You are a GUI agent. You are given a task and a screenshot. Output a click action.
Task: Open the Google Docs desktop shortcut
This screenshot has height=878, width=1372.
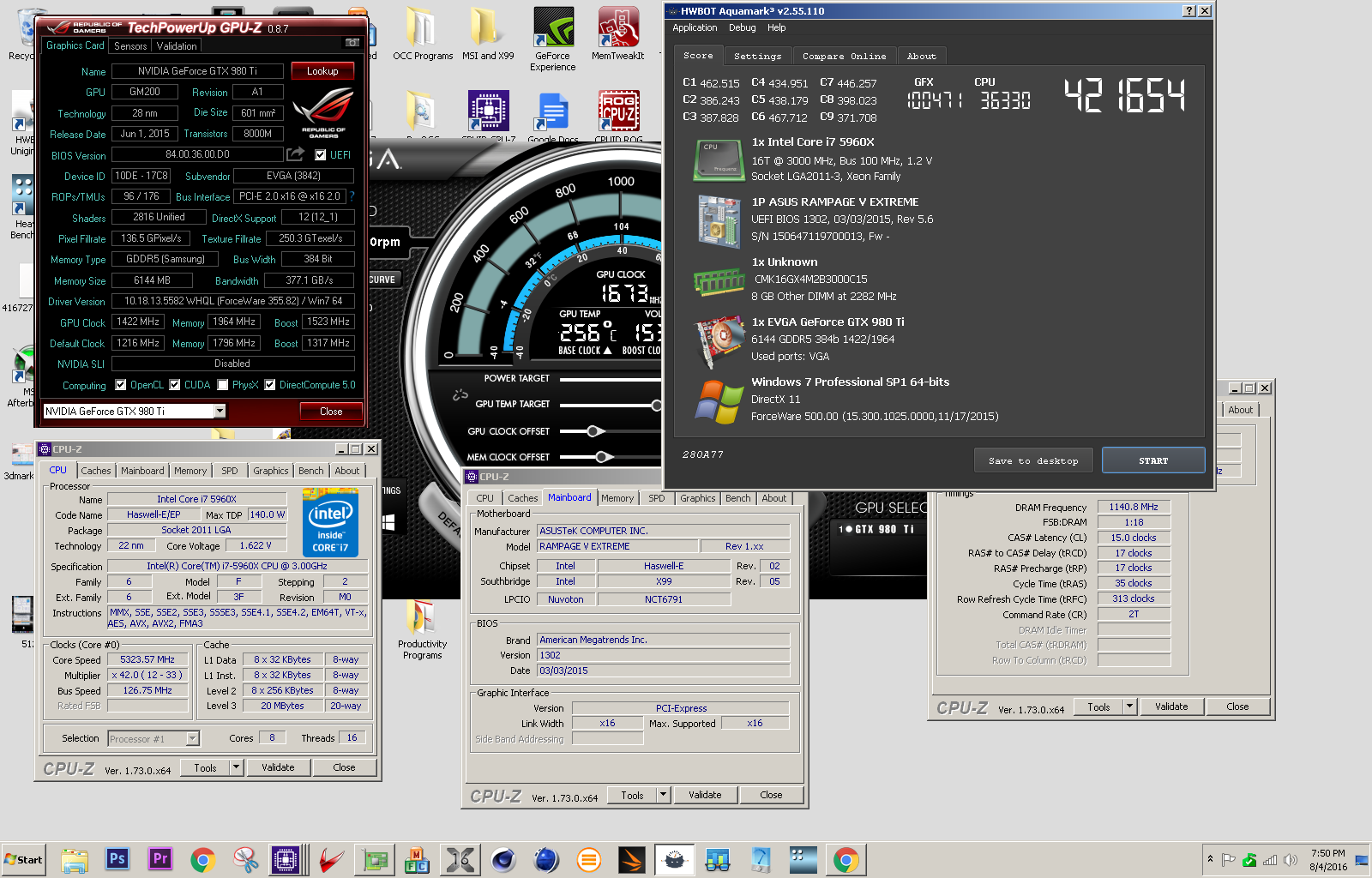(553, 117)
